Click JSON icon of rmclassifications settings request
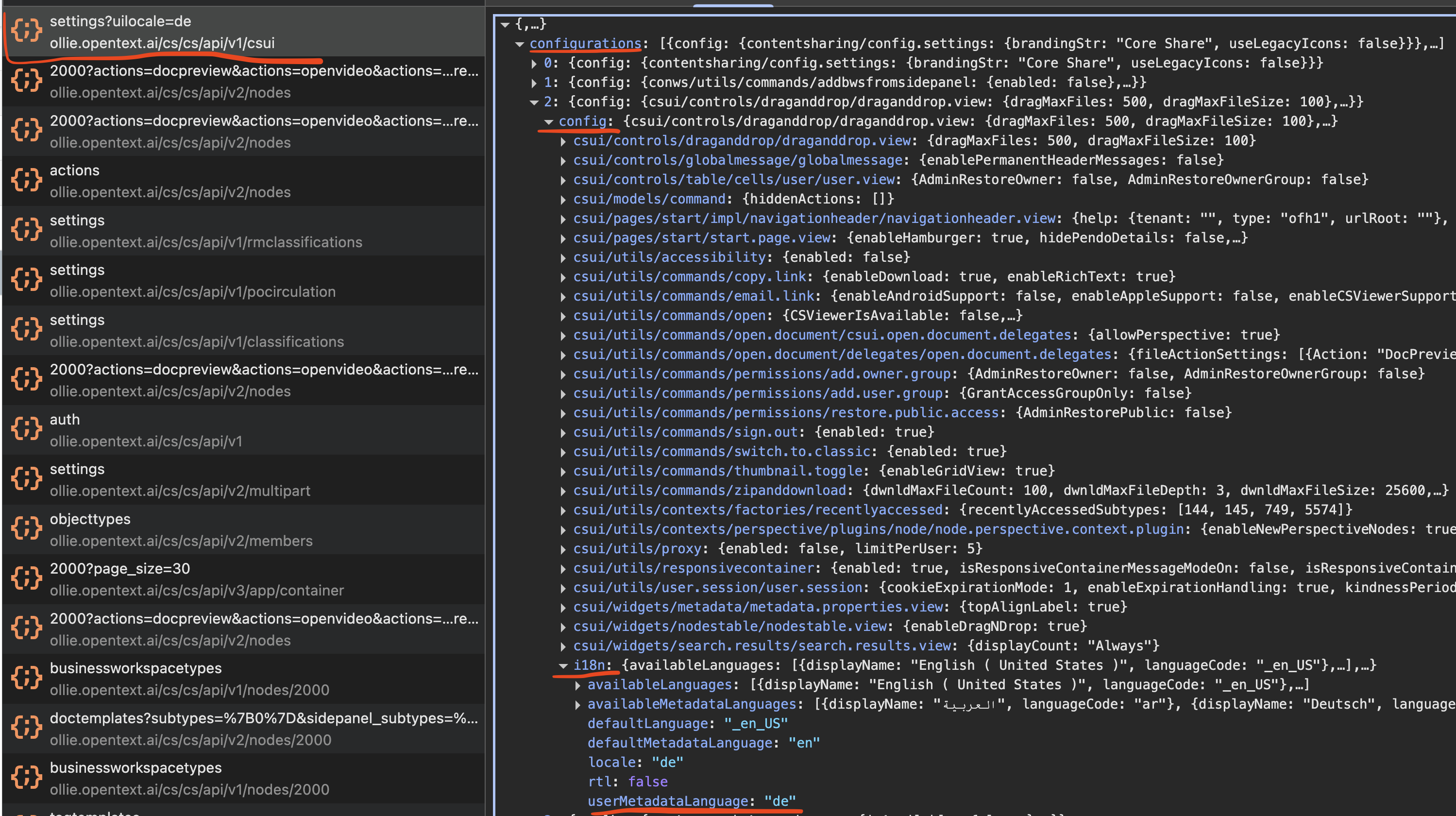The image size is (1456, 816). (x=27, y=230)
